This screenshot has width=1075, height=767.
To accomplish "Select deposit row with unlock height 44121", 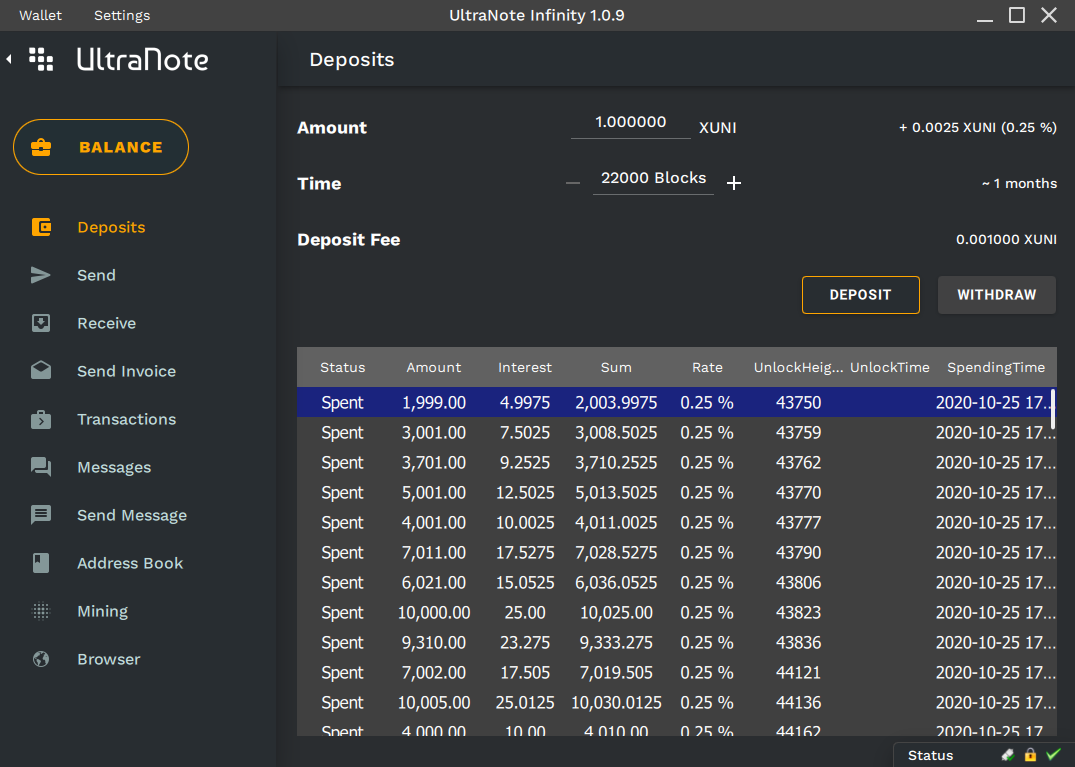I will point(676,672).
